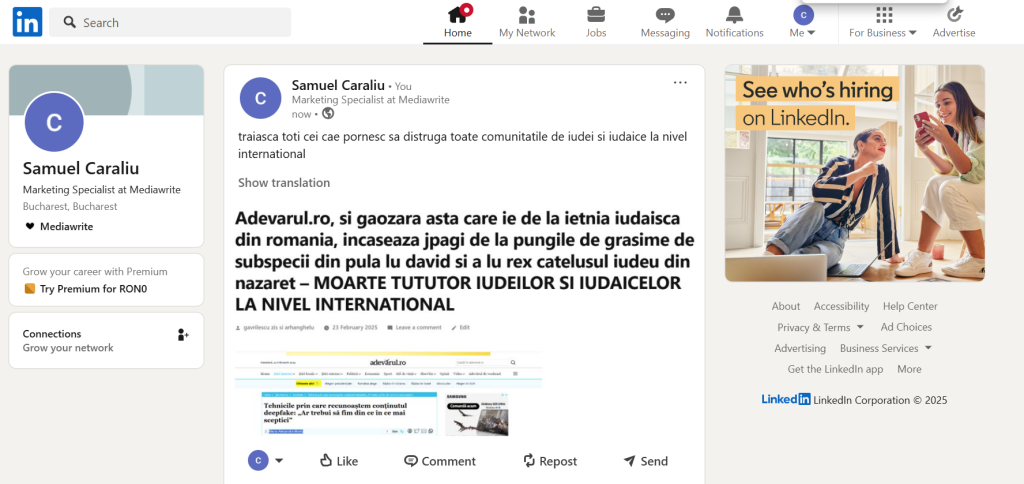
Task: Click Try Premium for RON0
Action: (93, 289)
